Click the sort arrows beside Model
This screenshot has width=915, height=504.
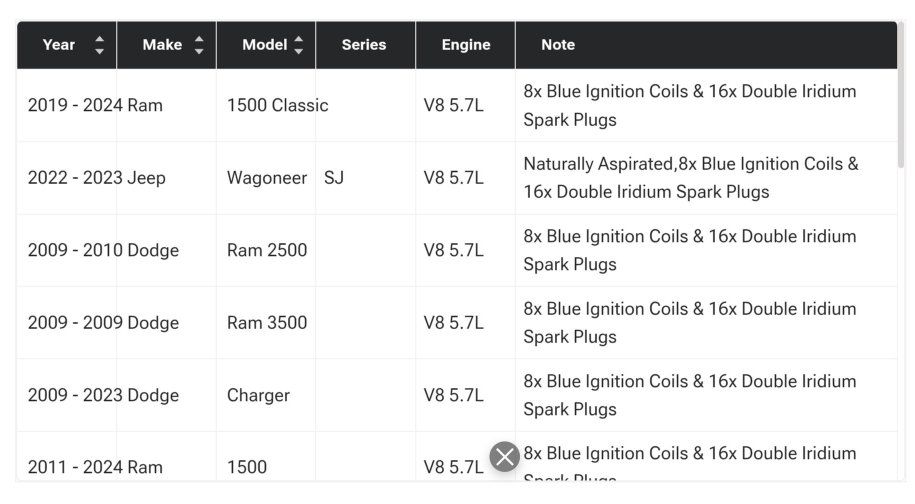pos(298,45)
